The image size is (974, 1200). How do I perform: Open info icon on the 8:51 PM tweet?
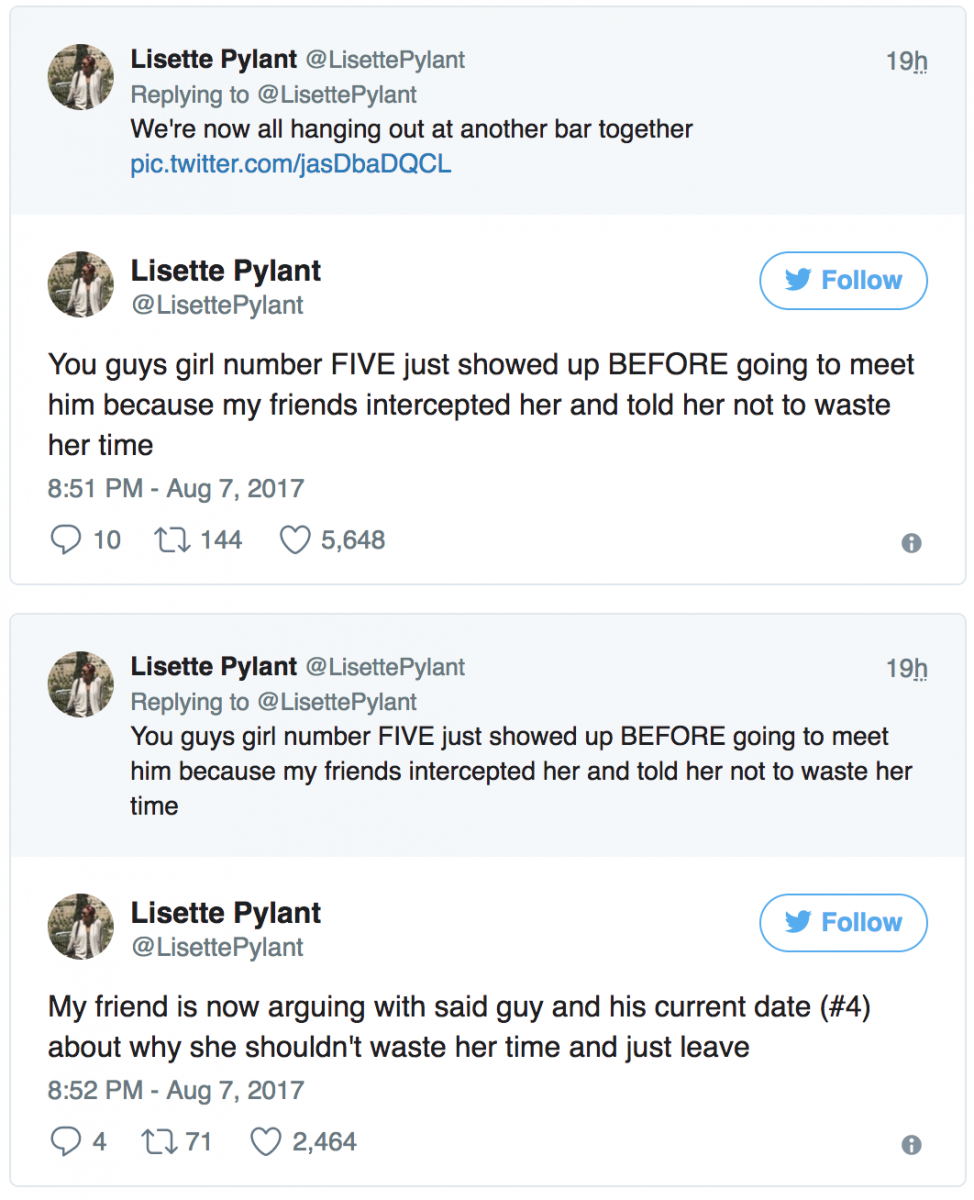[x=911, y=543]
